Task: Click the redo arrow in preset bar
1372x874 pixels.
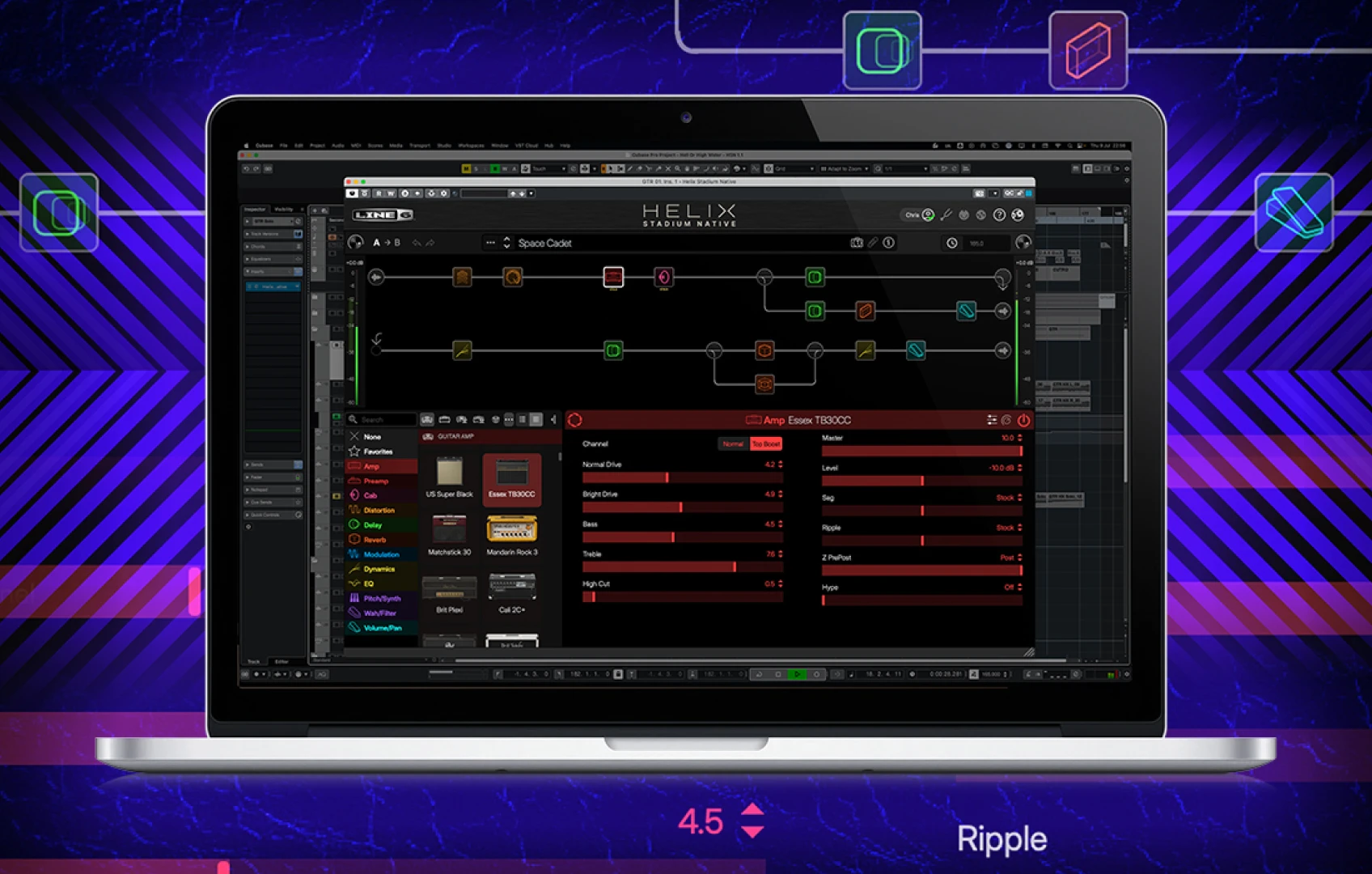Action: (x=430, y=243)
